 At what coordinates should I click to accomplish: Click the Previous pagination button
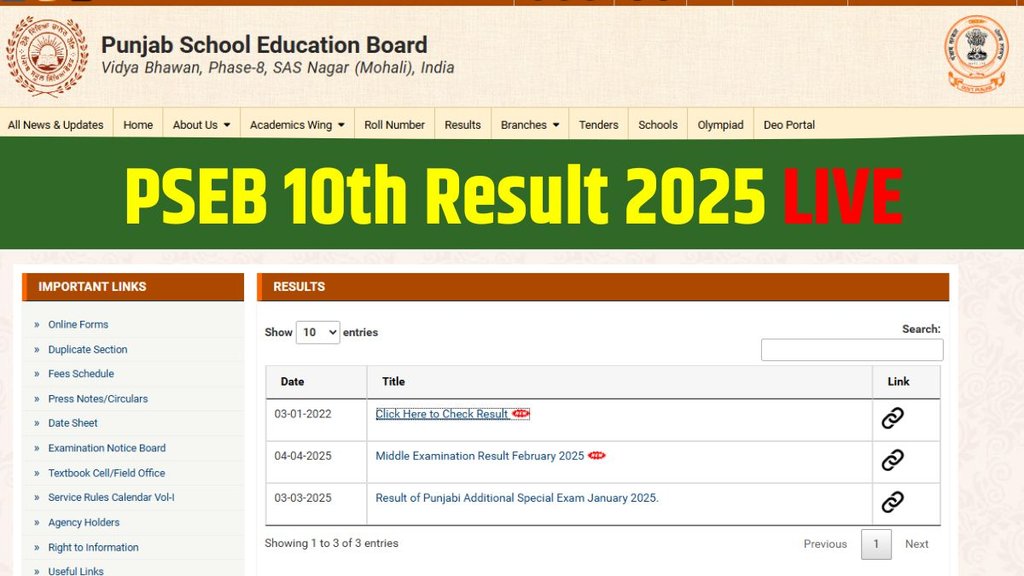pyautogui.click(x=825, y=544)
